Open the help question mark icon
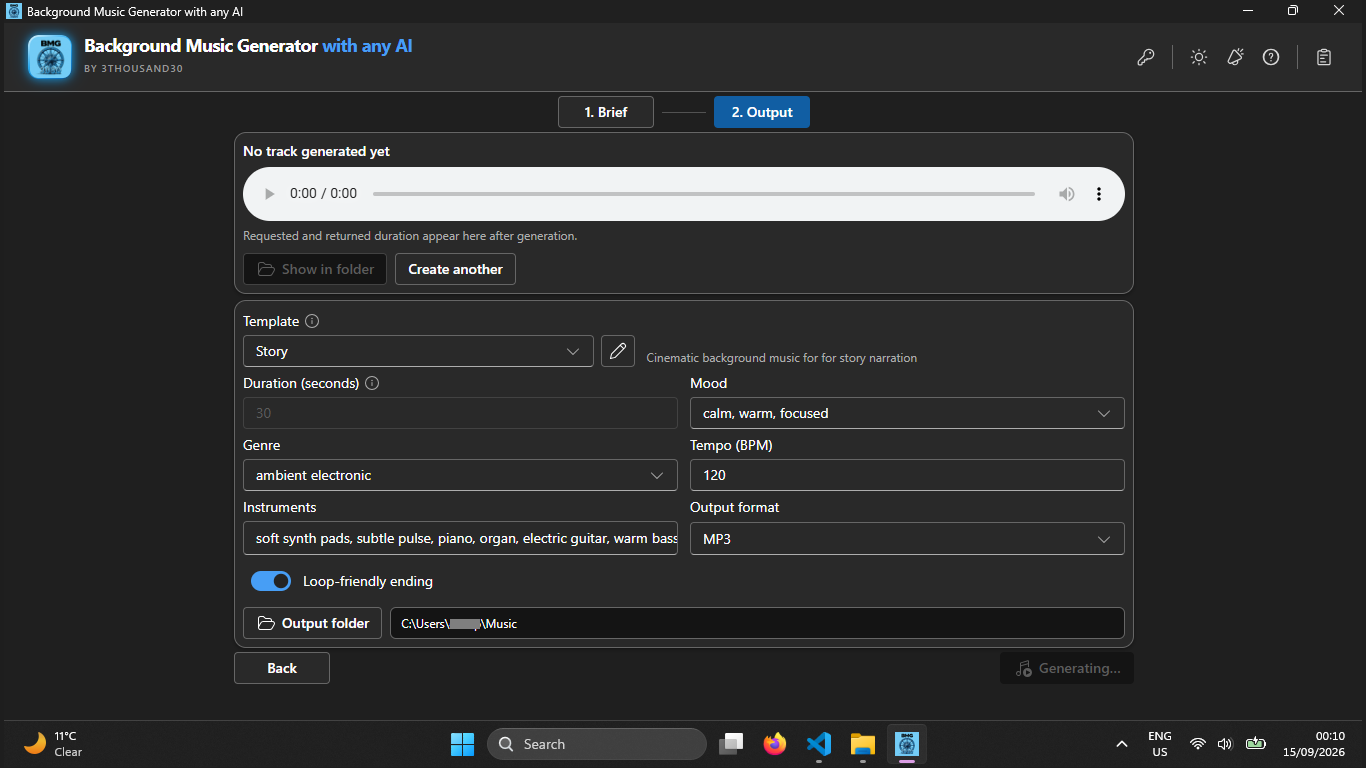The height and width of the screenshot is (768, 1366). 1271,57
